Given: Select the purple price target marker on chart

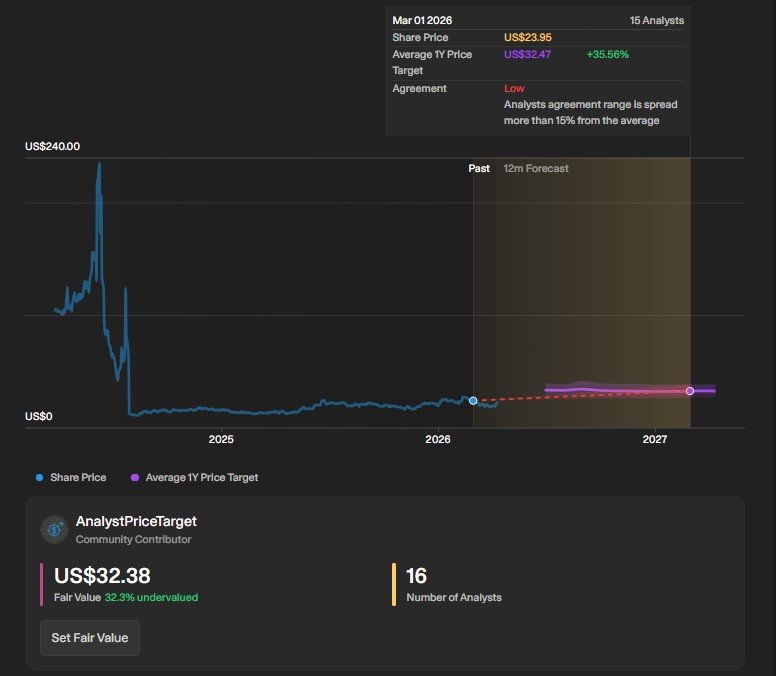Looking at the screenshot, I should pyautogui.click(x=690, y=391).
